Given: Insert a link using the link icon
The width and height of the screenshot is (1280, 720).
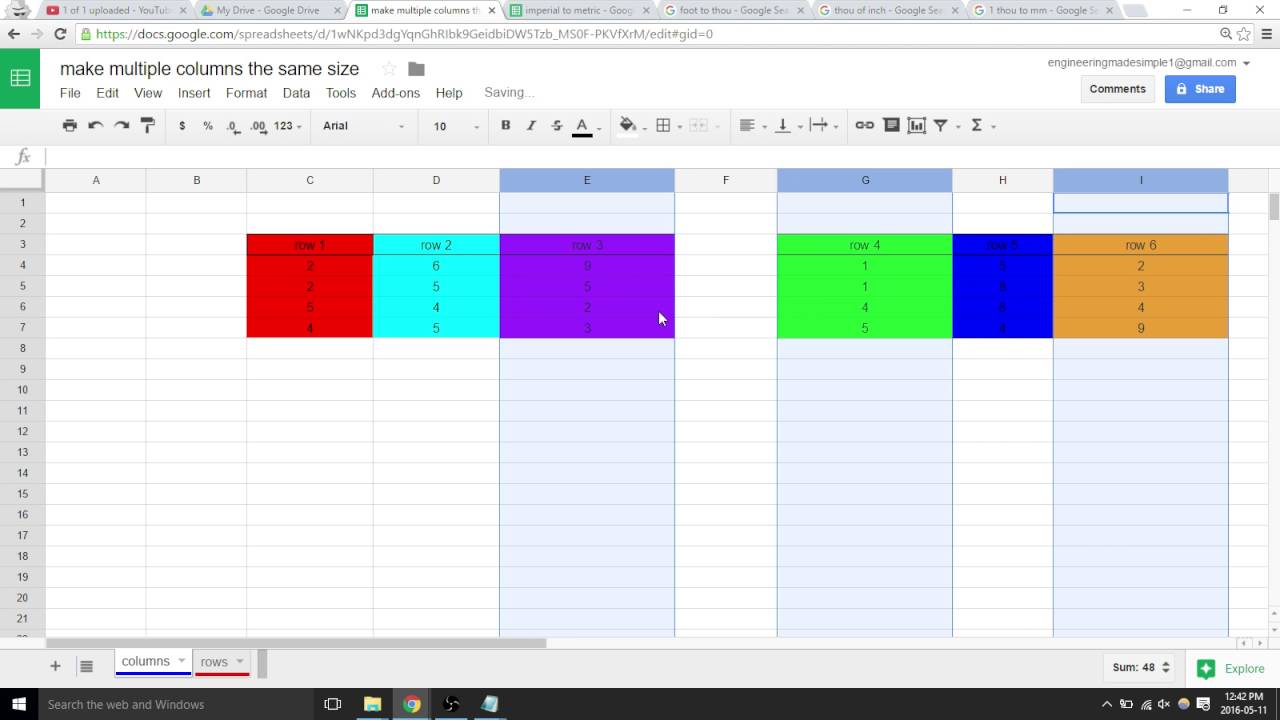Looking at the screenshot, I should point(865,126).
